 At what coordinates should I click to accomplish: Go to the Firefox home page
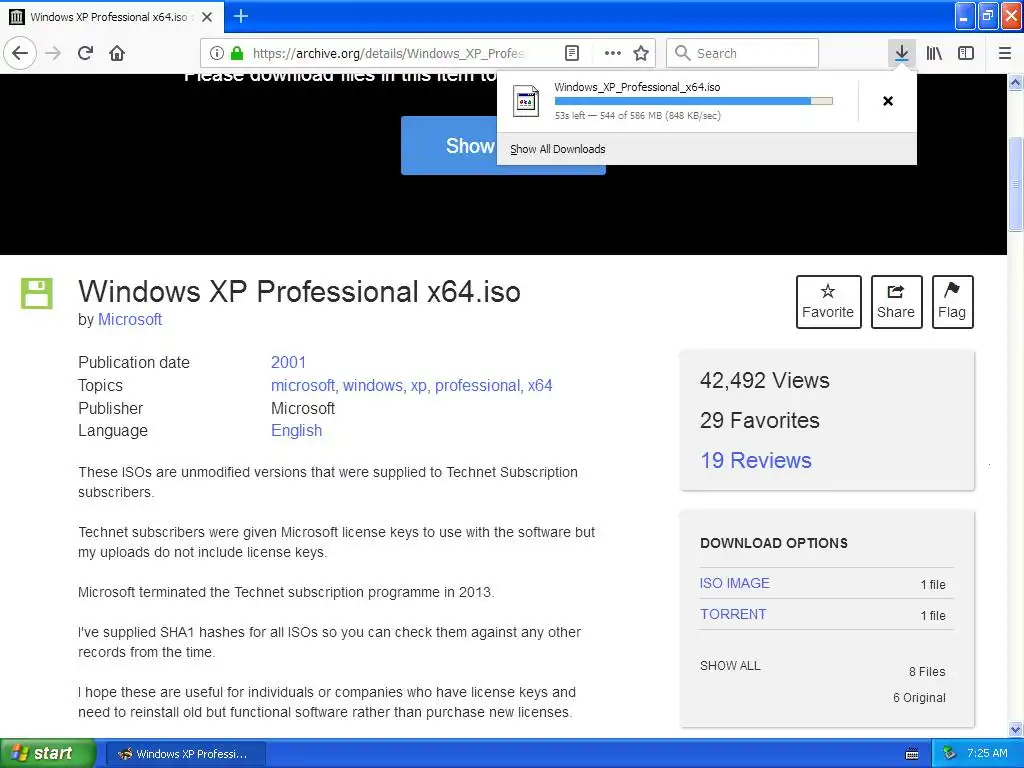[x=117, y=53]
